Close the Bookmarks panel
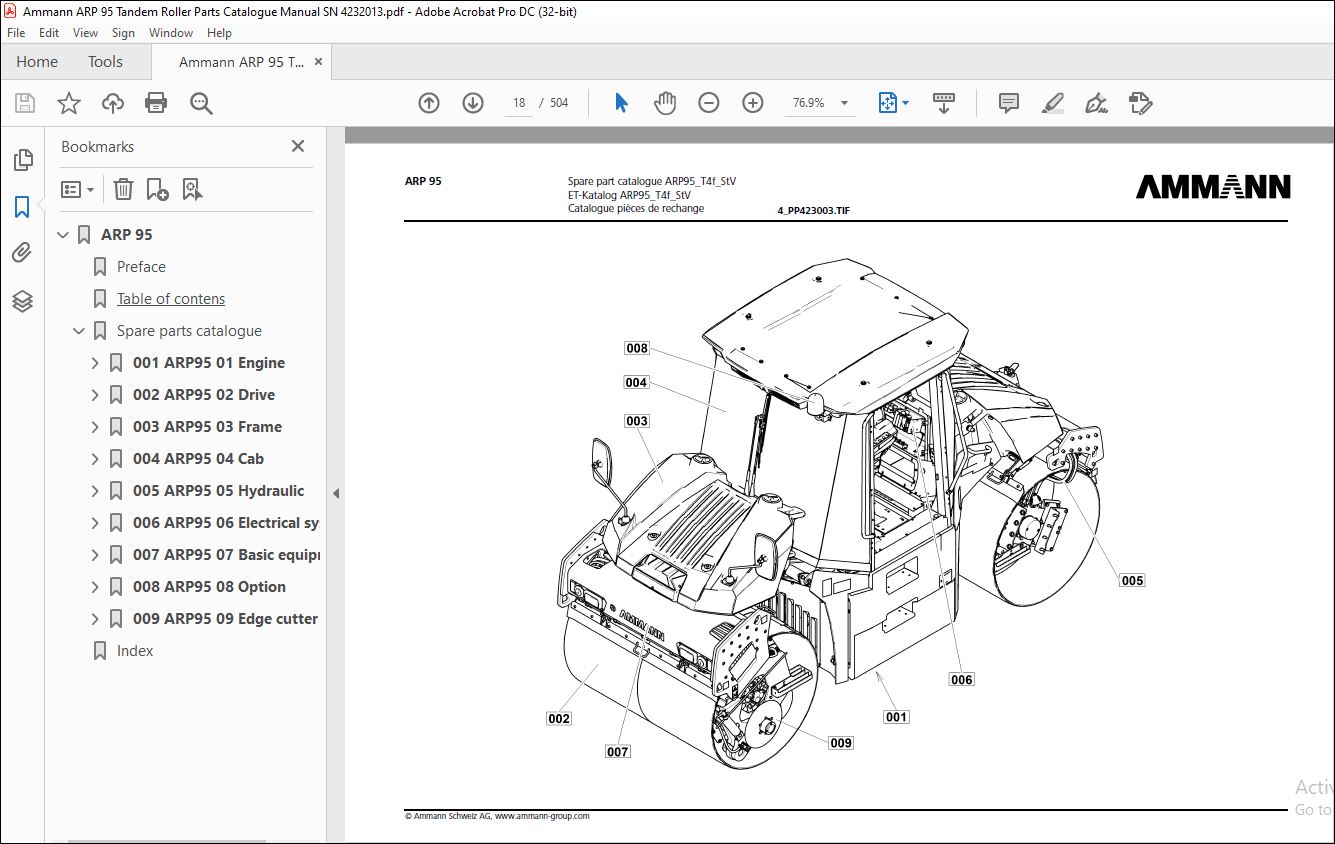Image resolution: width=1335 pixels, height=844 pixels. [298, 146]
